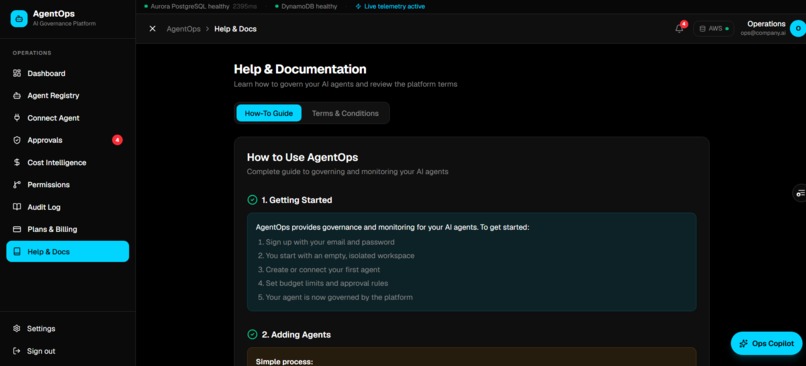Click the Operations user avatar circle
Viewport: 806px width, 366px height.
coord(798,29)
